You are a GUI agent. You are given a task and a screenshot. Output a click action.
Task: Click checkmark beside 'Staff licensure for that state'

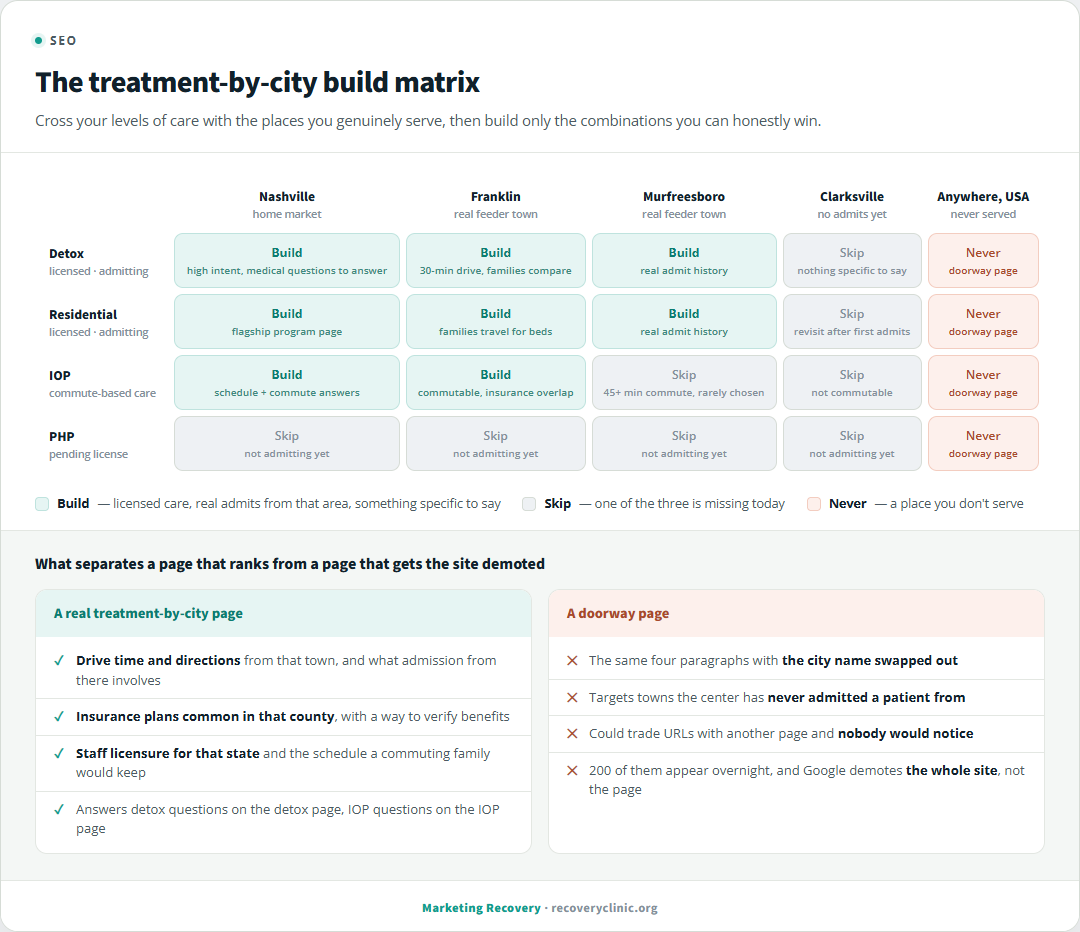pos(59,754)
